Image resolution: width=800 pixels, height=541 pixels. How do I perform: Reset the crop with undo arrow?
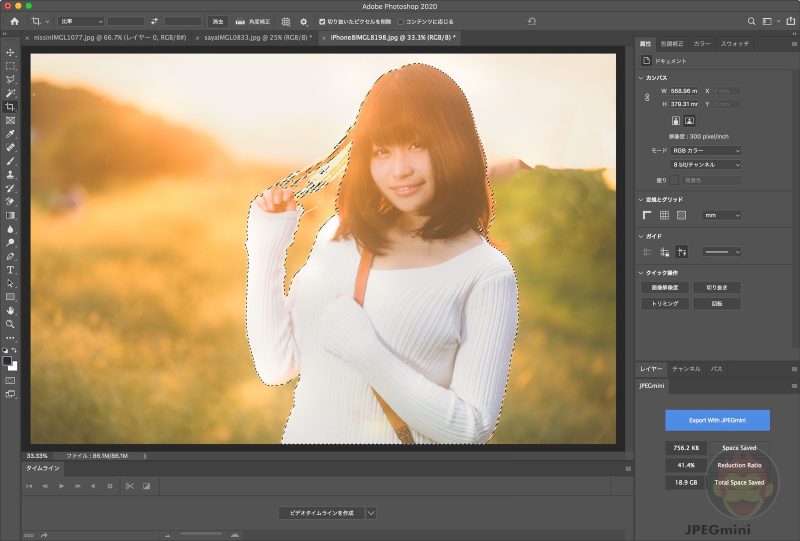pyautogui.click(x=532, y=21)
